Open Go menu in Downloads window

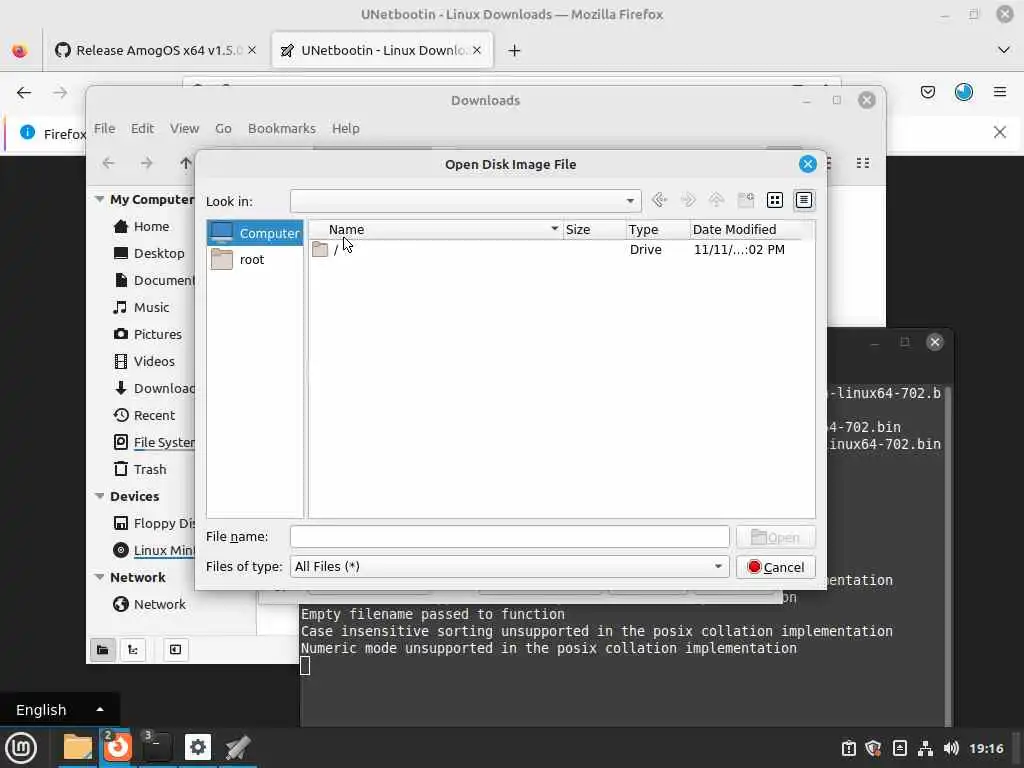tap(223, 129)
